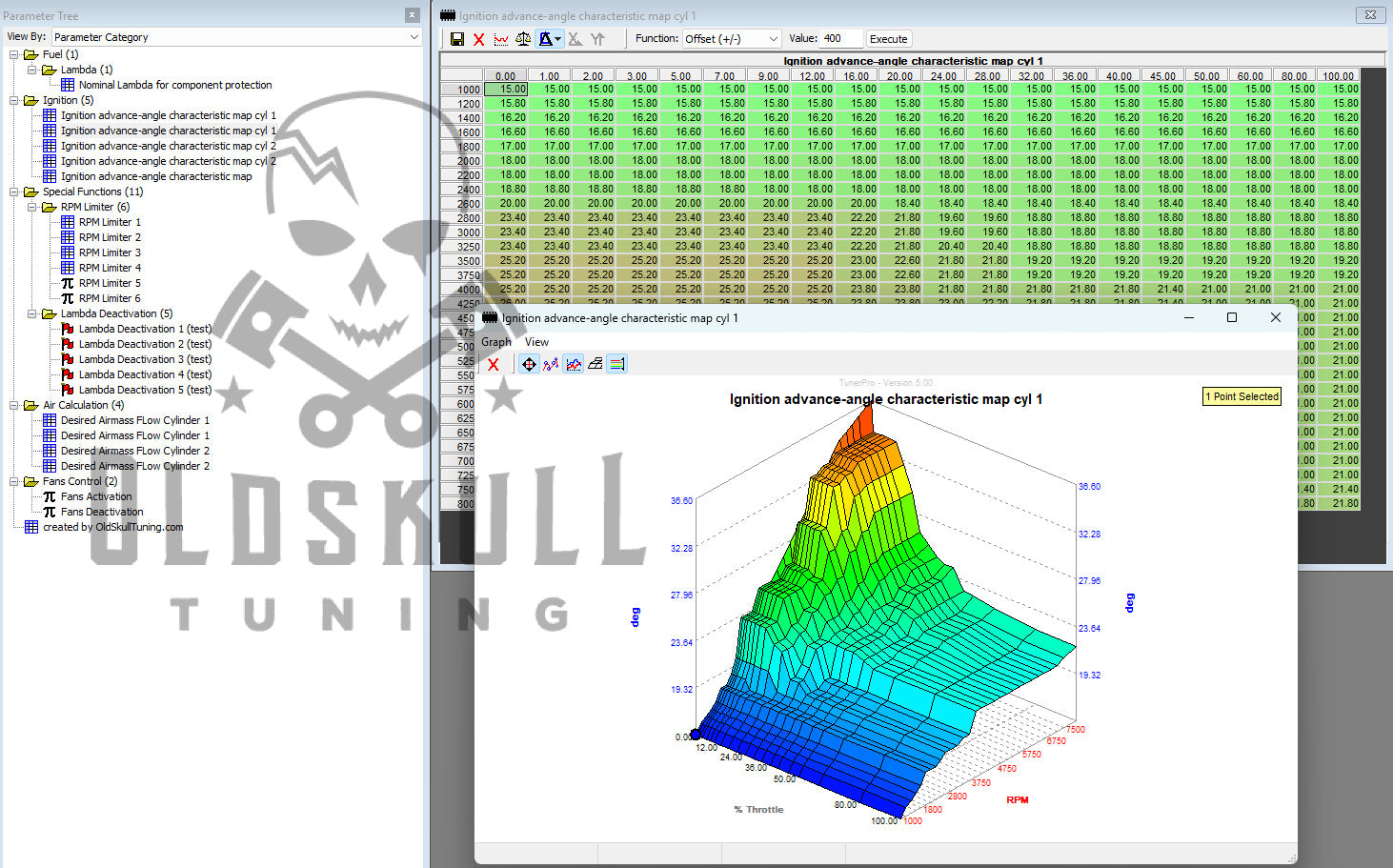Screen dimensions: 1393x868
Task: Open the View By Parameter Category dropdown
Action: click(236, 37)
